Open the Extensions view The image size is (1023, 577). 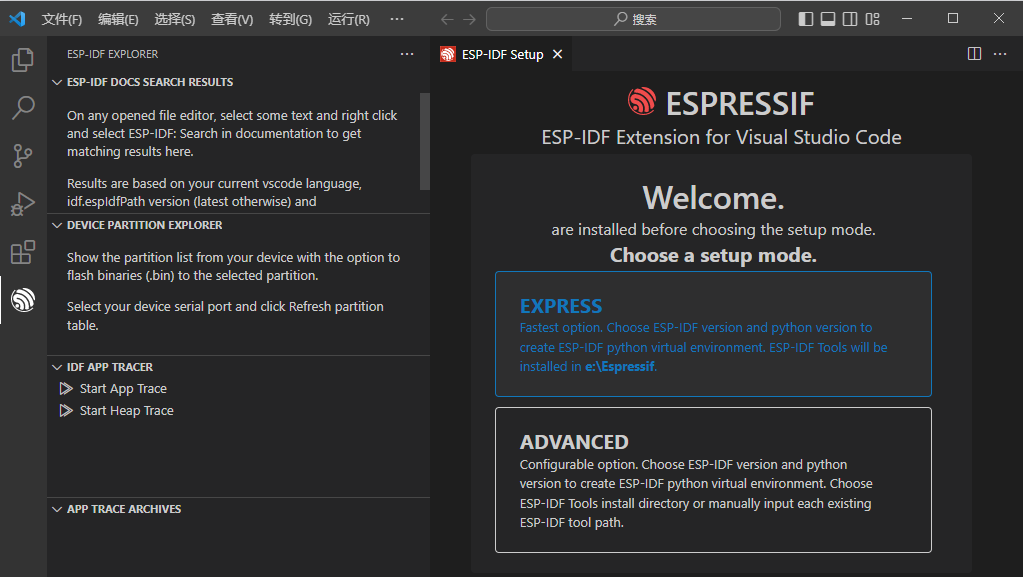(x=23, y=252)
